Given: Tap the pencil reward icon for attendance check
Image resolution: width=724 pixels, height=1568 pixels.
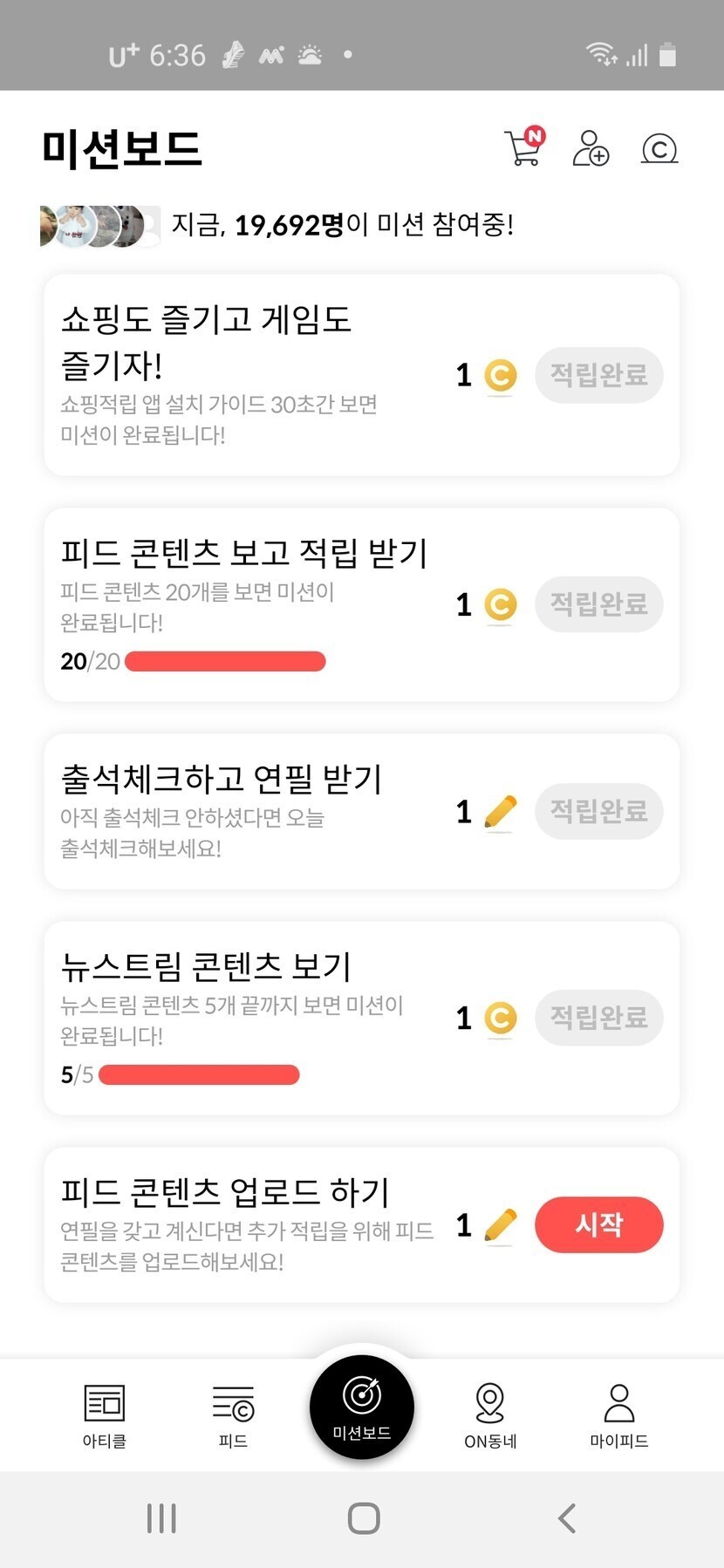Looking at the screenshot, I should click(x=500, y=813).
